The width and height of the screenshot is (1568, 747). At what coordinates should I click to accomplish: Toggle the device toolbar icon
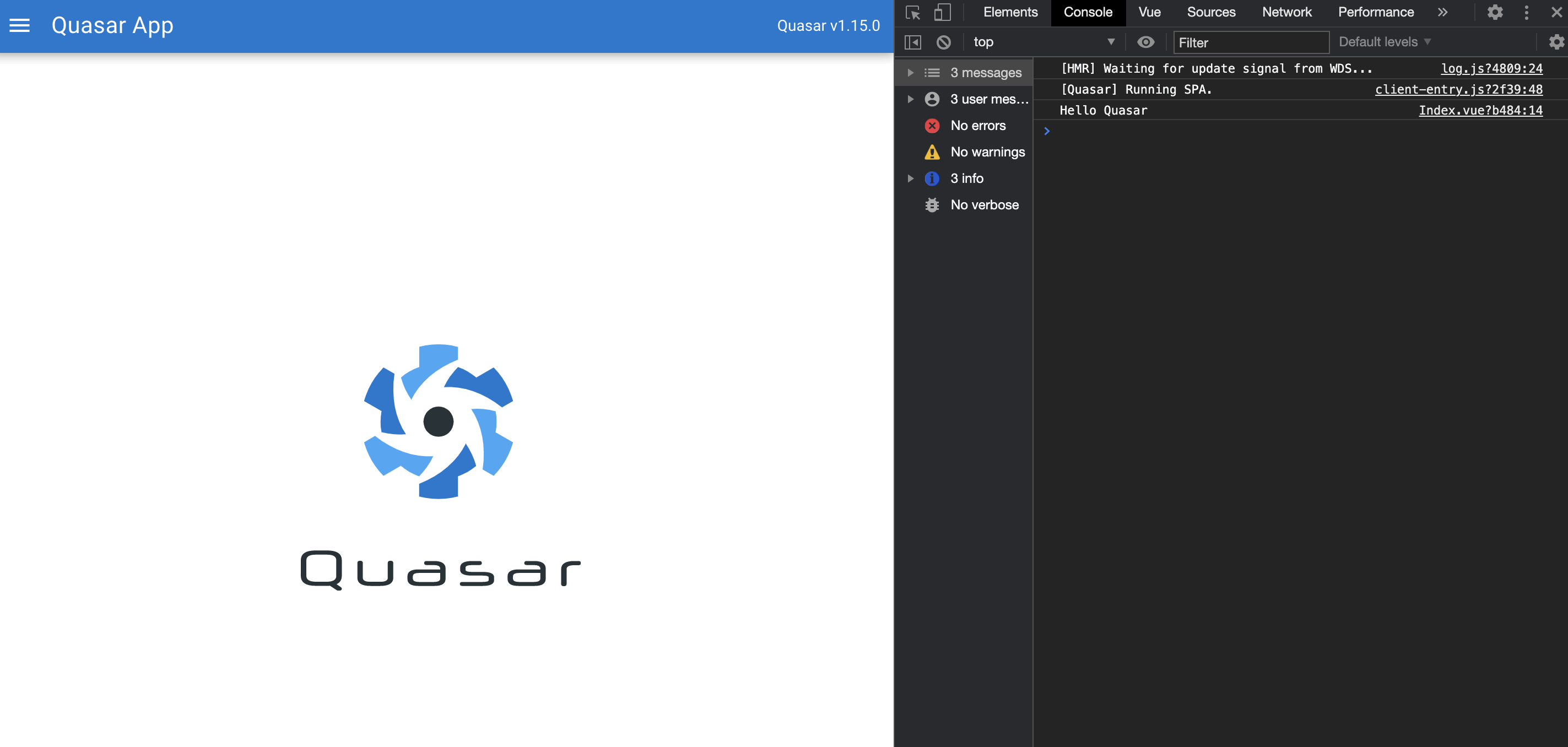[x=942, y=12]
